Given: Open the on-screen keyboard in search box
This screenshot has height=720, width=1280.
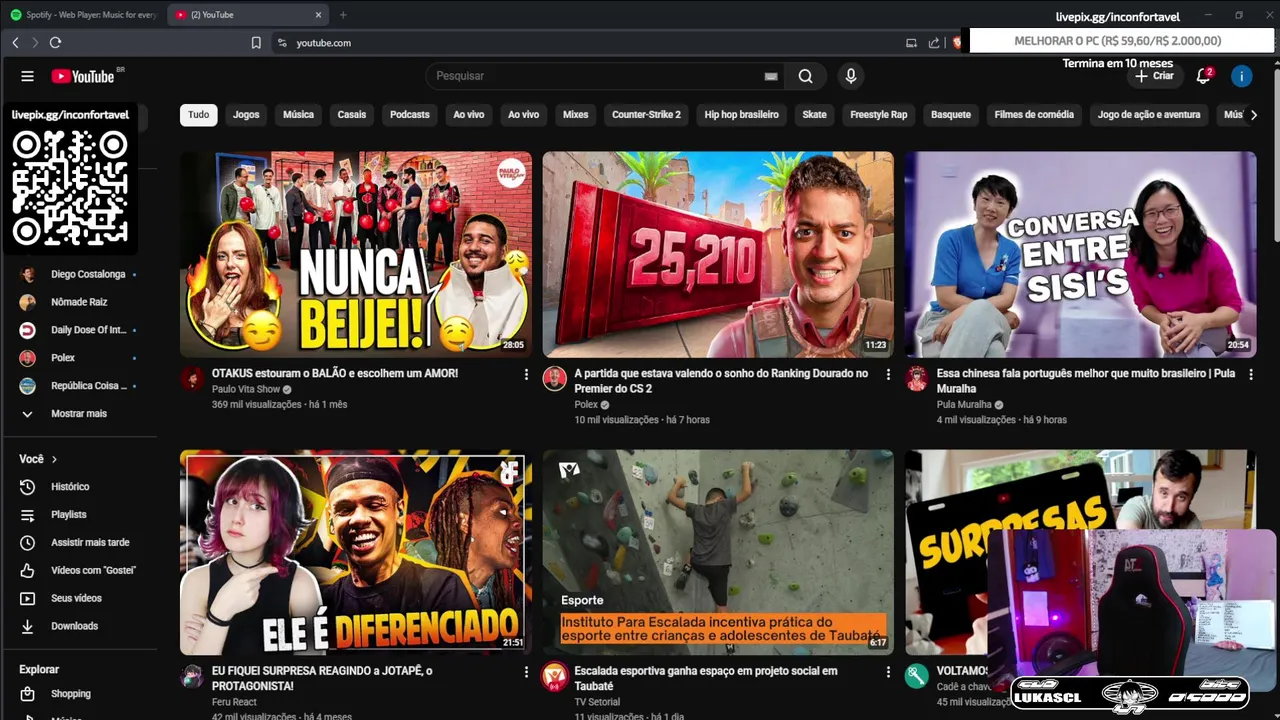Looking at the screenshot, I should tap(771, 76).
